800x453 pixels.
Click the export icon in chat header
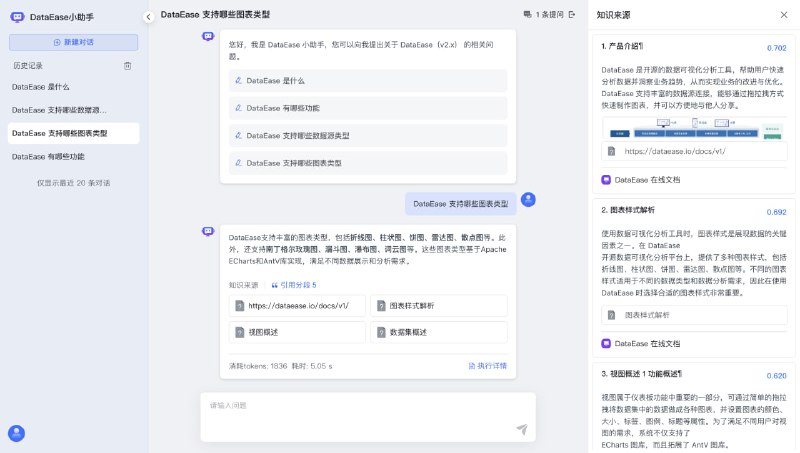click(572, 15)
